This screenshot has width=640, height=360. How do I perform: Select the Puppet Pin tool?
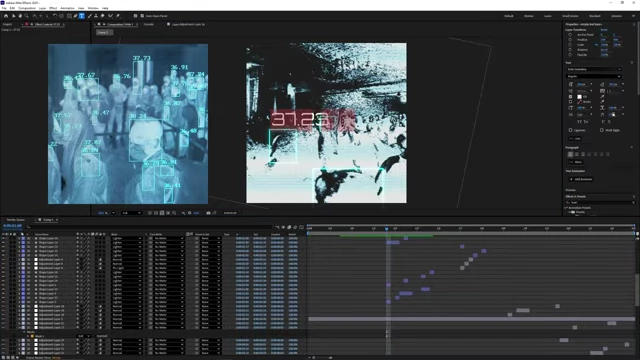tap(118, 16)
